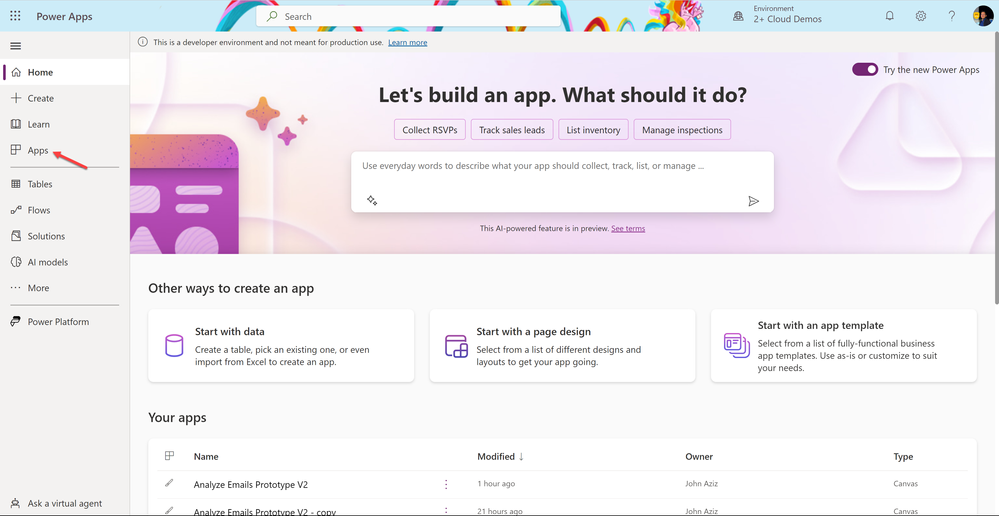Sort by the Name column header

pos(206,456)
